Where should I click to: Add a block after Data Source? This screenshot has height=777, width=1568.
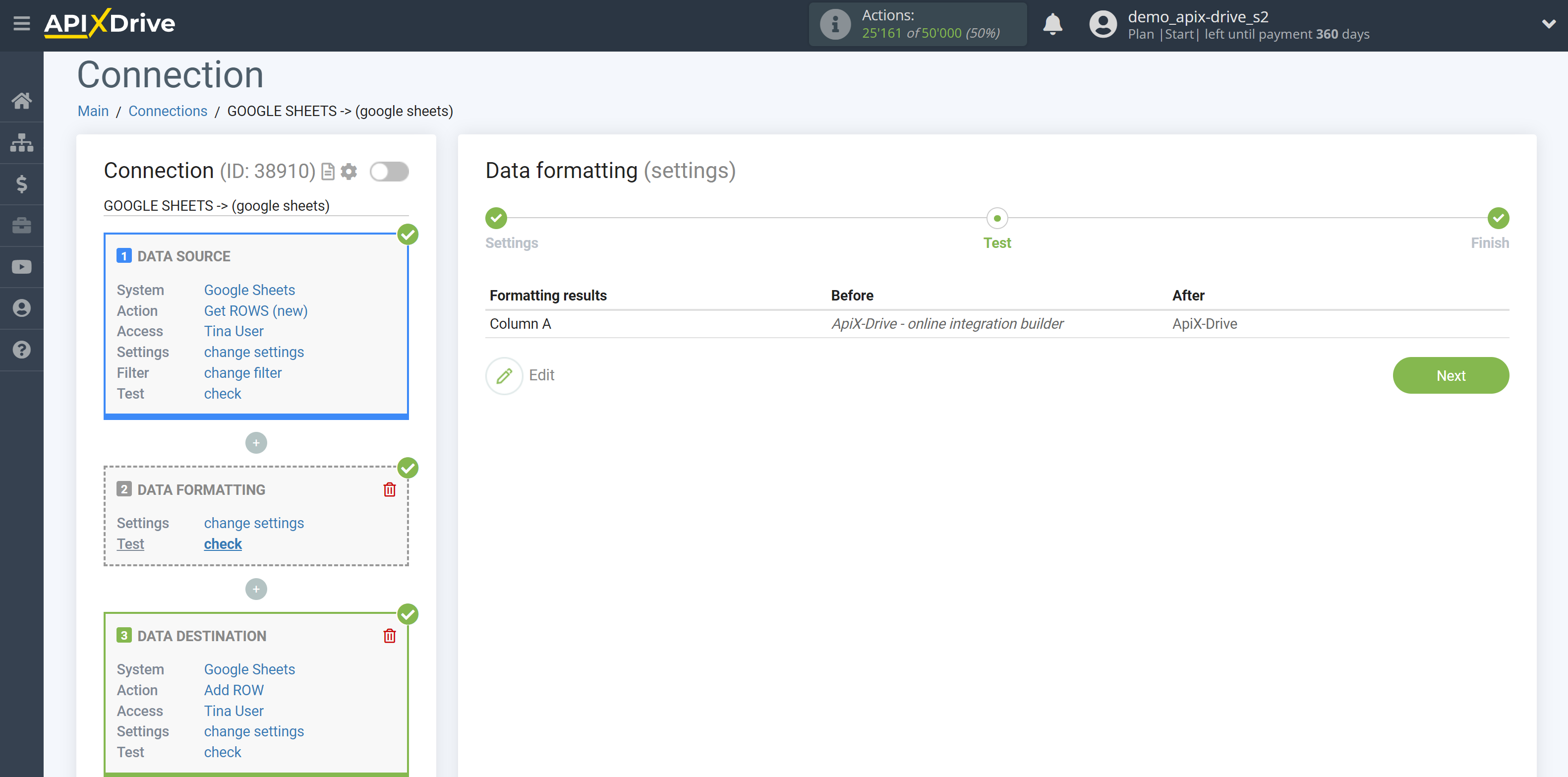pos(256,443)
